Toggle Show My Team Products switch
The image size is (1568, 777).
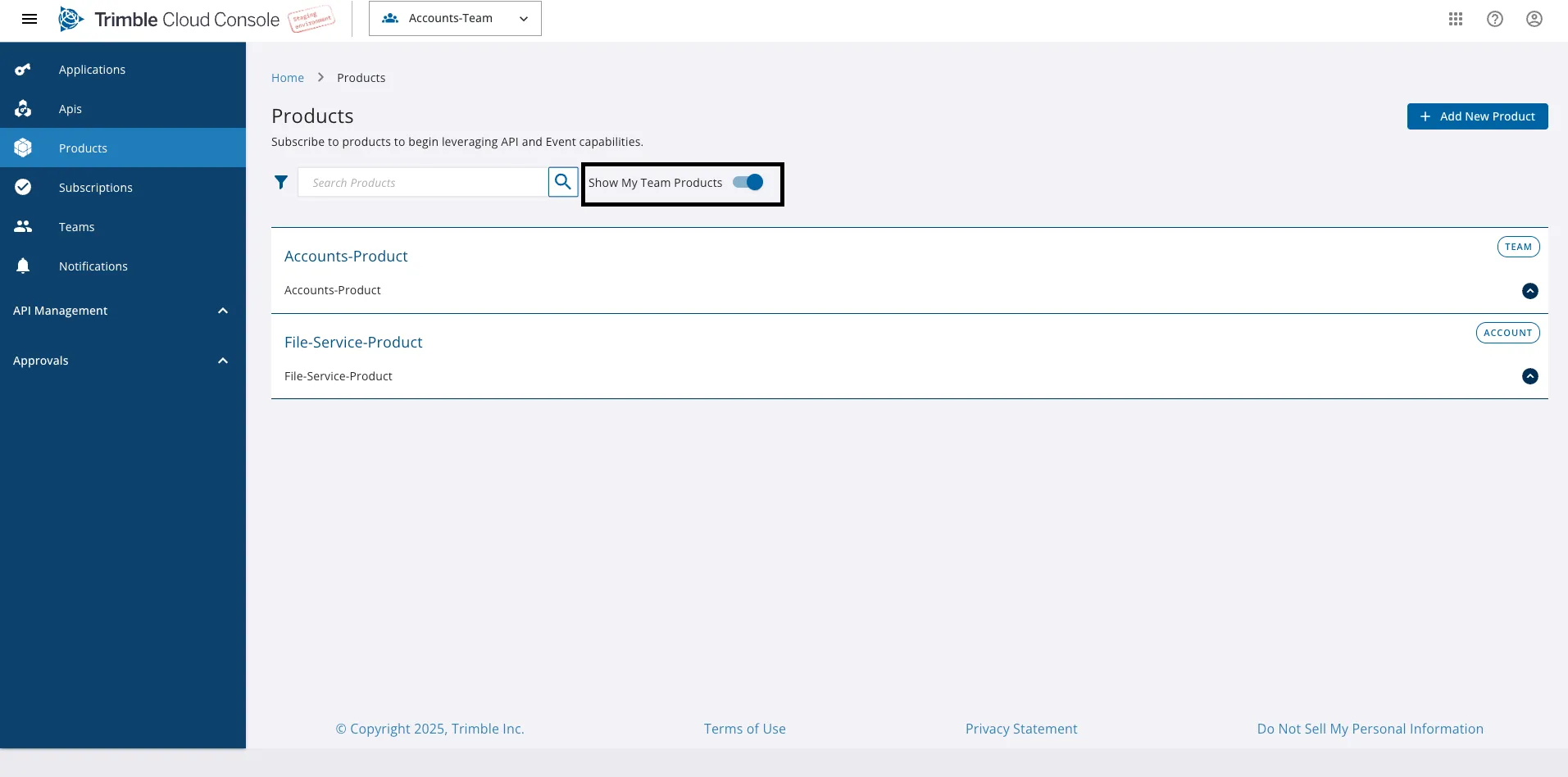coord(748,182)
